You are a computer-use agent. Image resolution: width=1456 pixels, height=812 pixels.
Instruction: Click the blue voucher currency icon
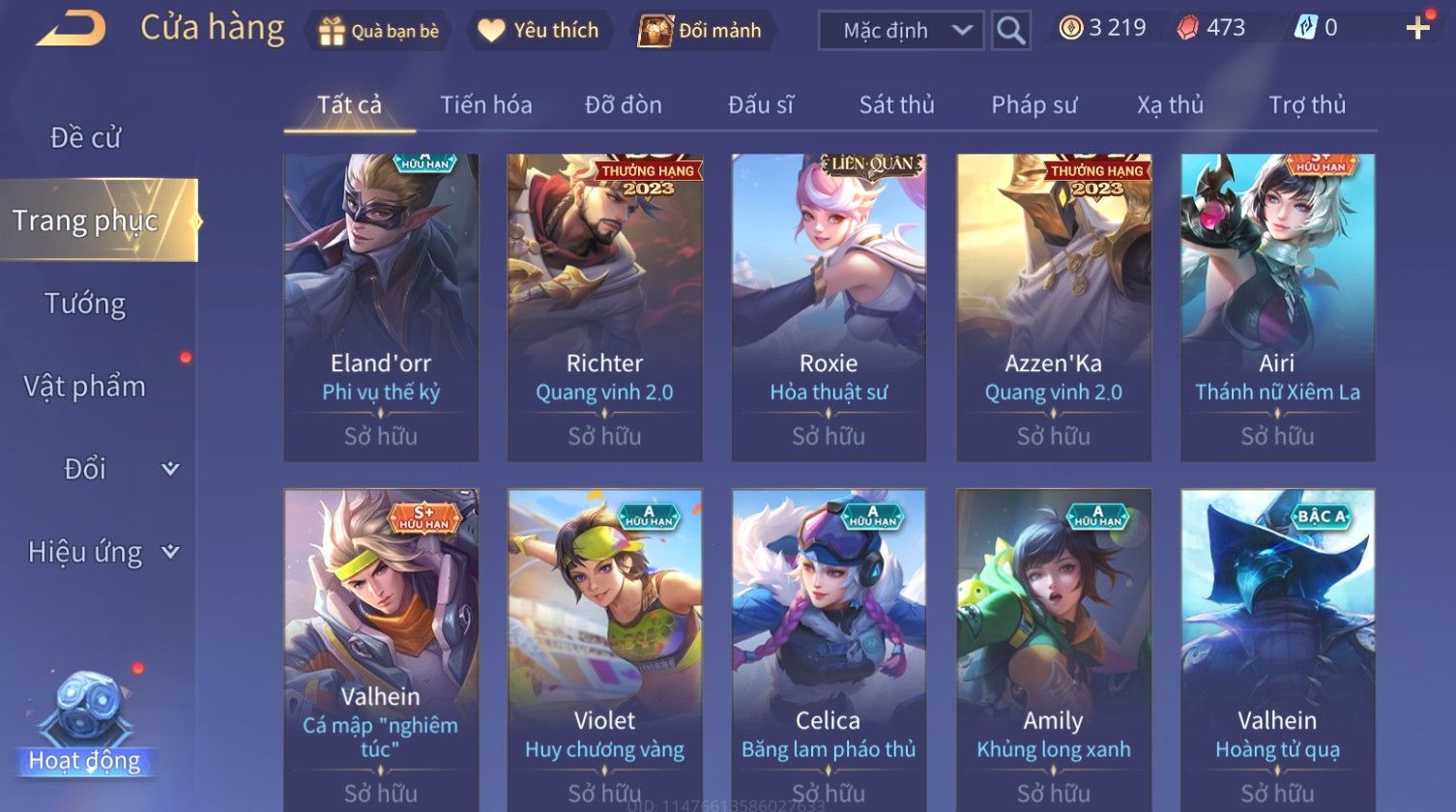(1305, 28)
